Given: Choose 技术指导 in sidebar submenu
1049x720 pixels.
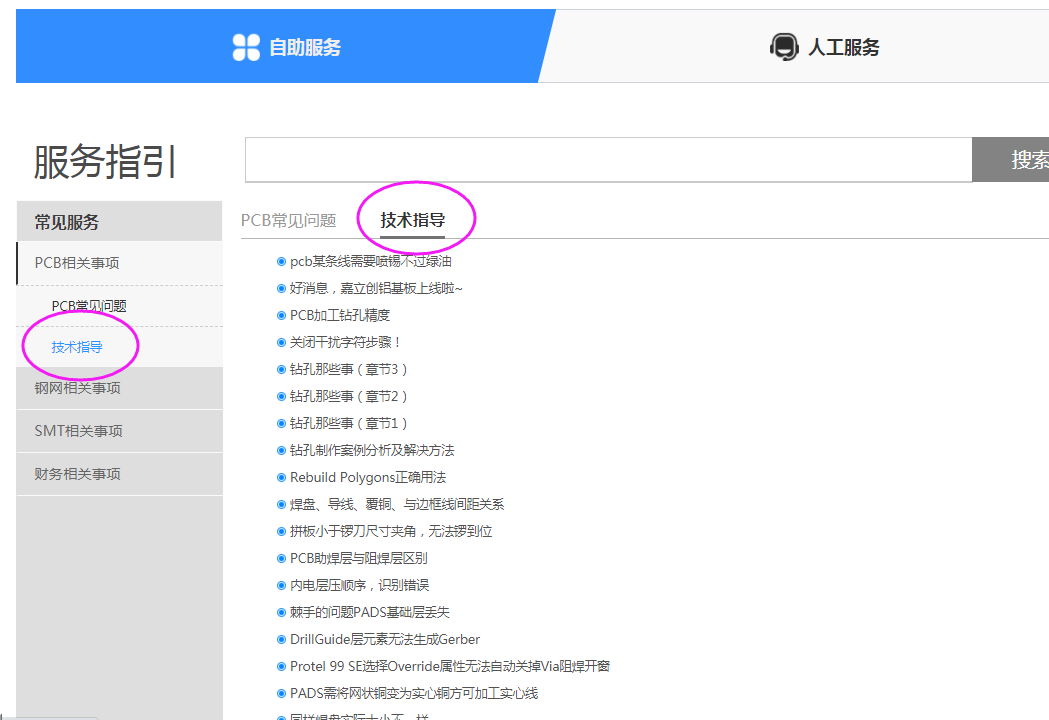Looking at the screenshot, I should (x=77, y=347).
